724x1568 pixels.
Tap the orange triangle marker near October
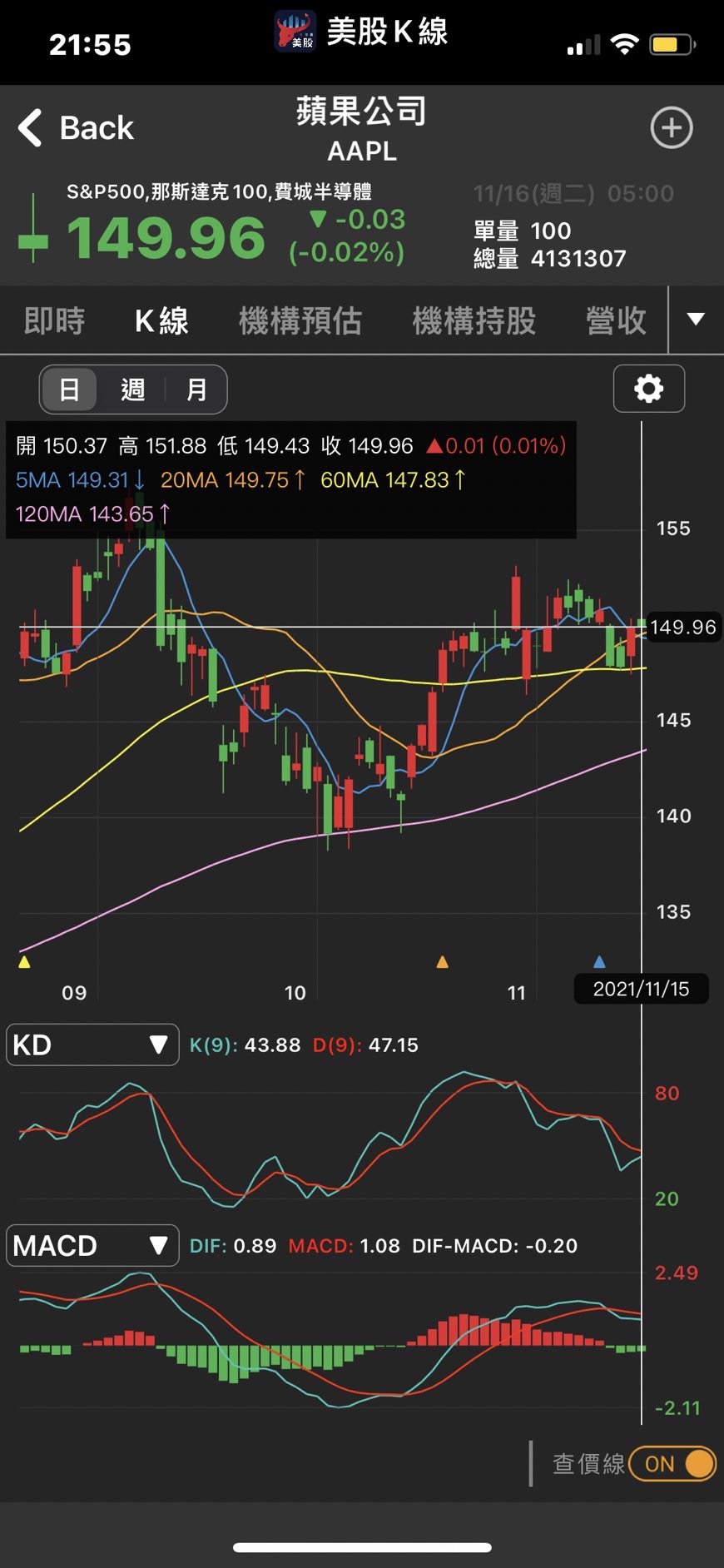tap(443, 962)
